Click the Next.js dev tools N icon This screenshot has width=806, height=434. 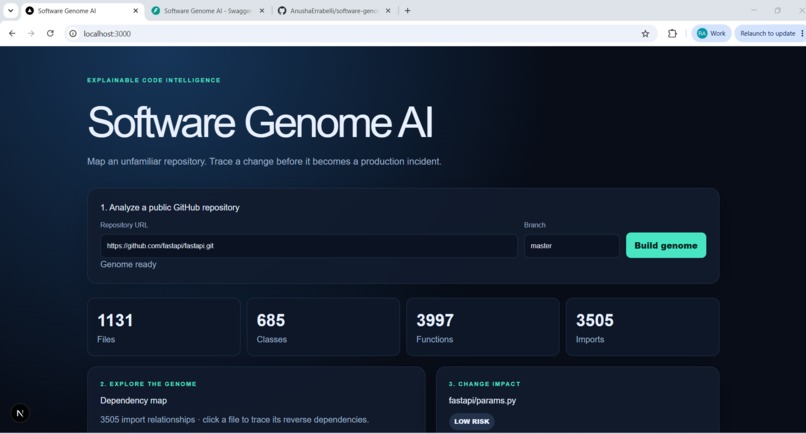20,413
